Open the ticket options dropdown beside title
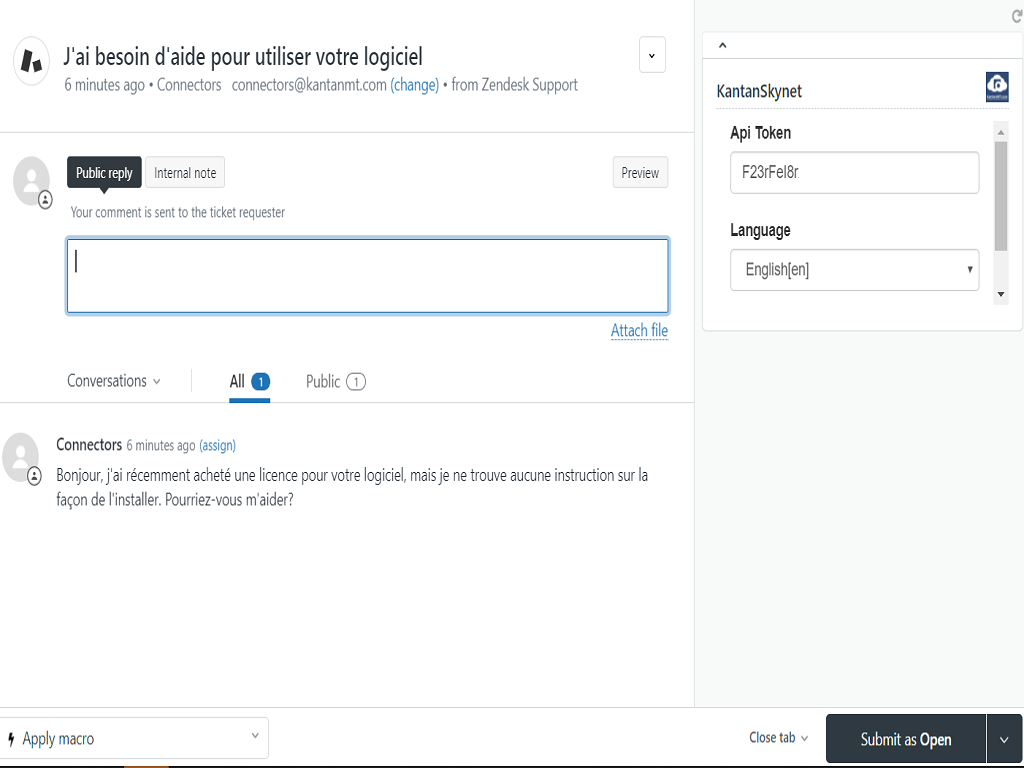Image resolution: width=1024 pixels, height=768 pixels. pyautogui.click(x=652, y=55)
